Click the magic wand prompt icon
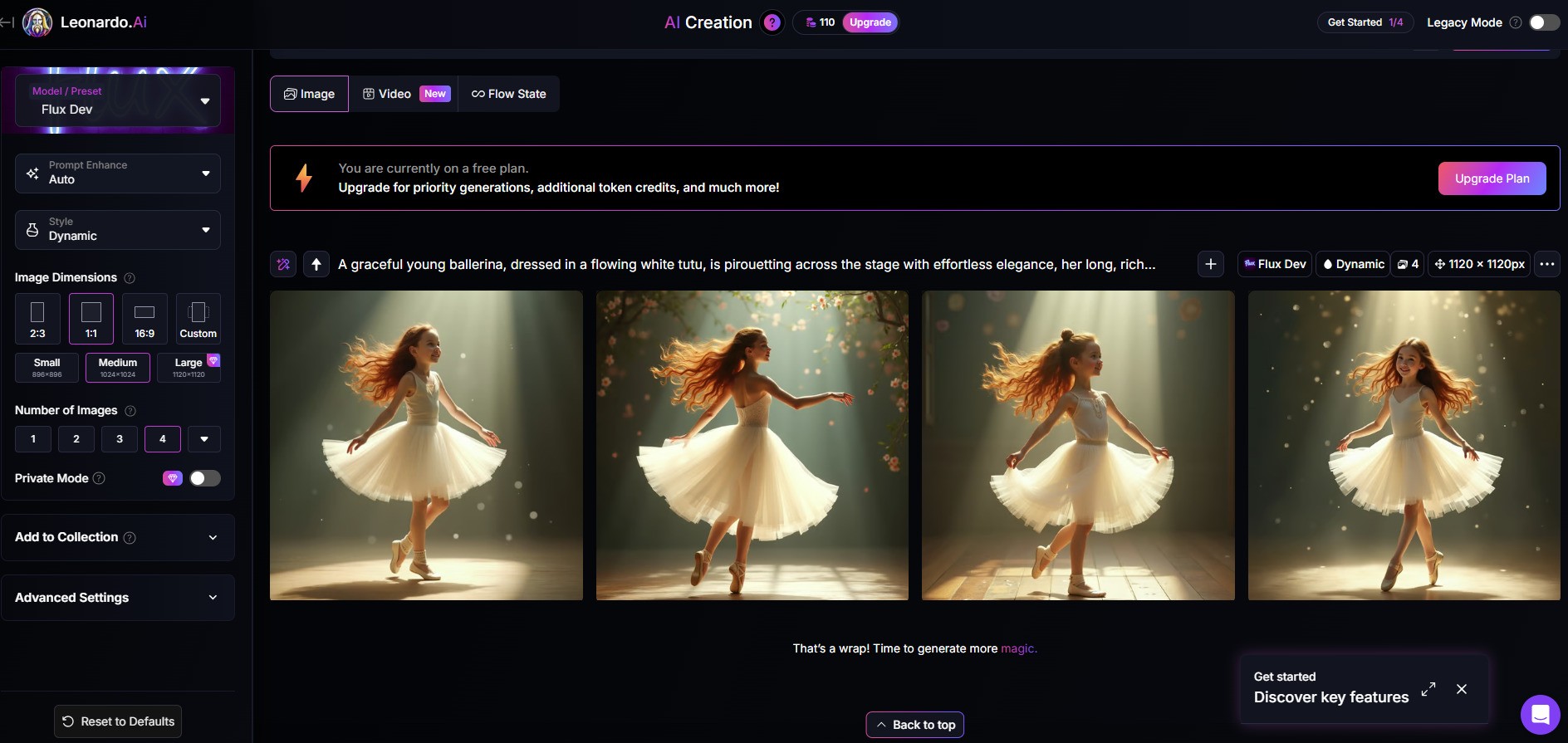This screenshot has width=1568, height=743. [283, 264]
